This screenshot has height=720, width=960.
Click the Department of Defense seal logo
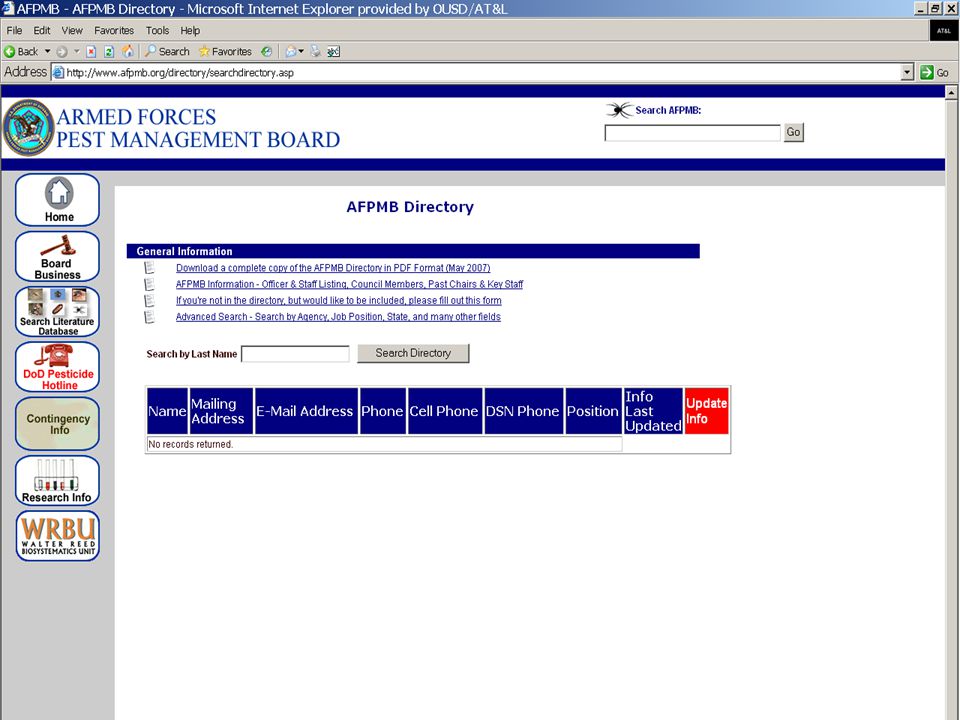[x=28, y=128]
